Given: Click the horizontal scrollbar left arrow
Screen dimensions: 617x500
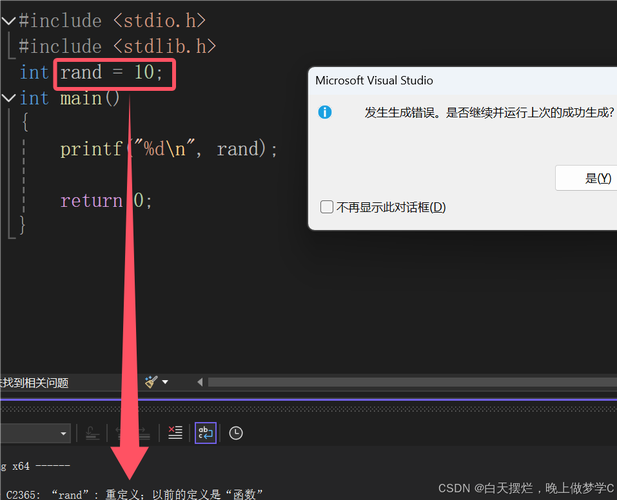Looking at the screenshot, I should pyautogui.click(x=200, y=382).
